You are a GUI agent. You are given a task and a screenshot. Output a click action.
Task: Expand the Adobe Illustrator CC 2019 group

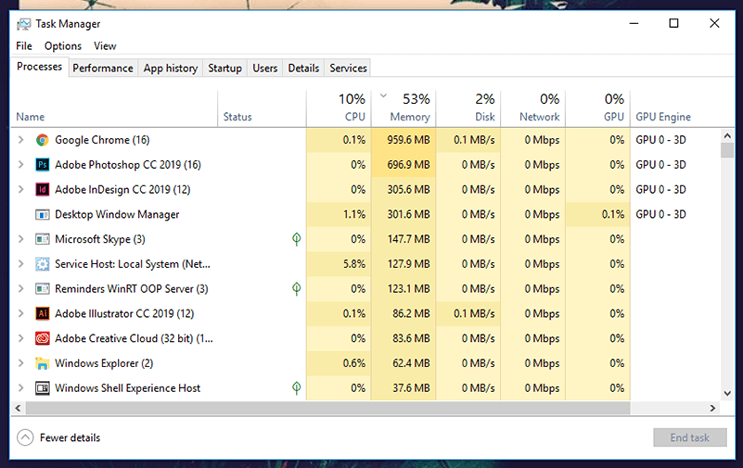[x=21, y=313]
